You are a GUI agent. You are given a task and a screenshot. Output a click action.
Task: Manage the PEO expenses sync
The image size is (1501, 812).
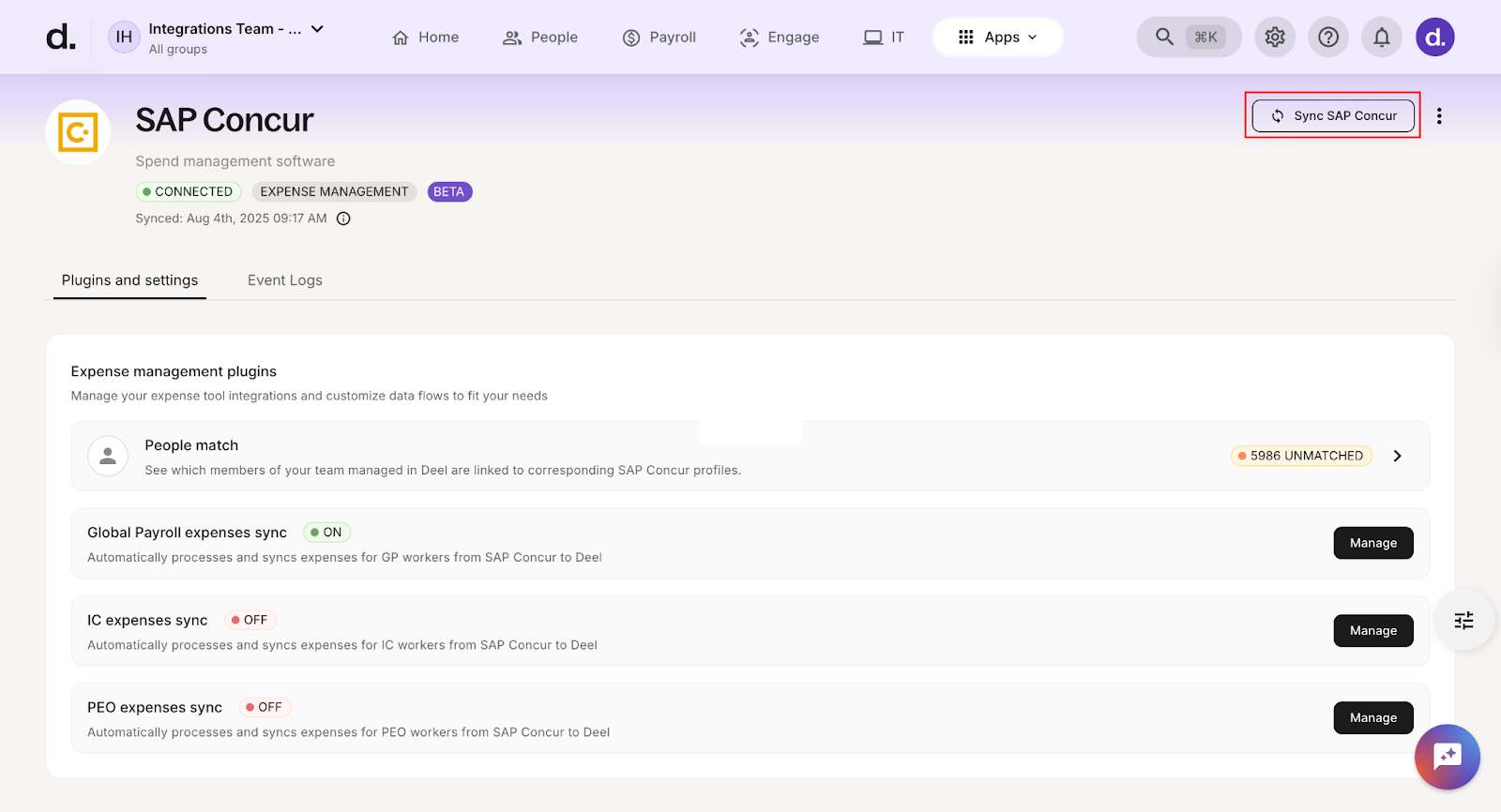1372,718
